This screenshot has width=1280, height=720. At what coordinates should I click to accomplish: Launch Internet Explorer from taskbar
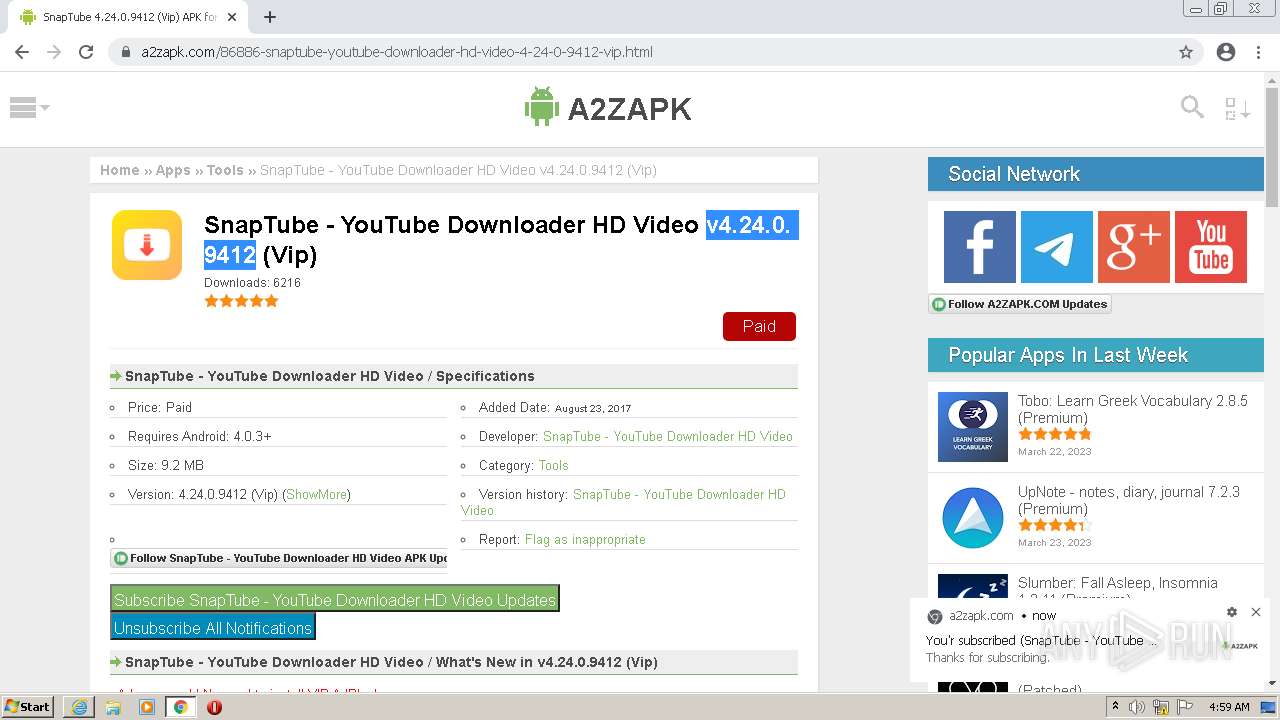point(79,707)
